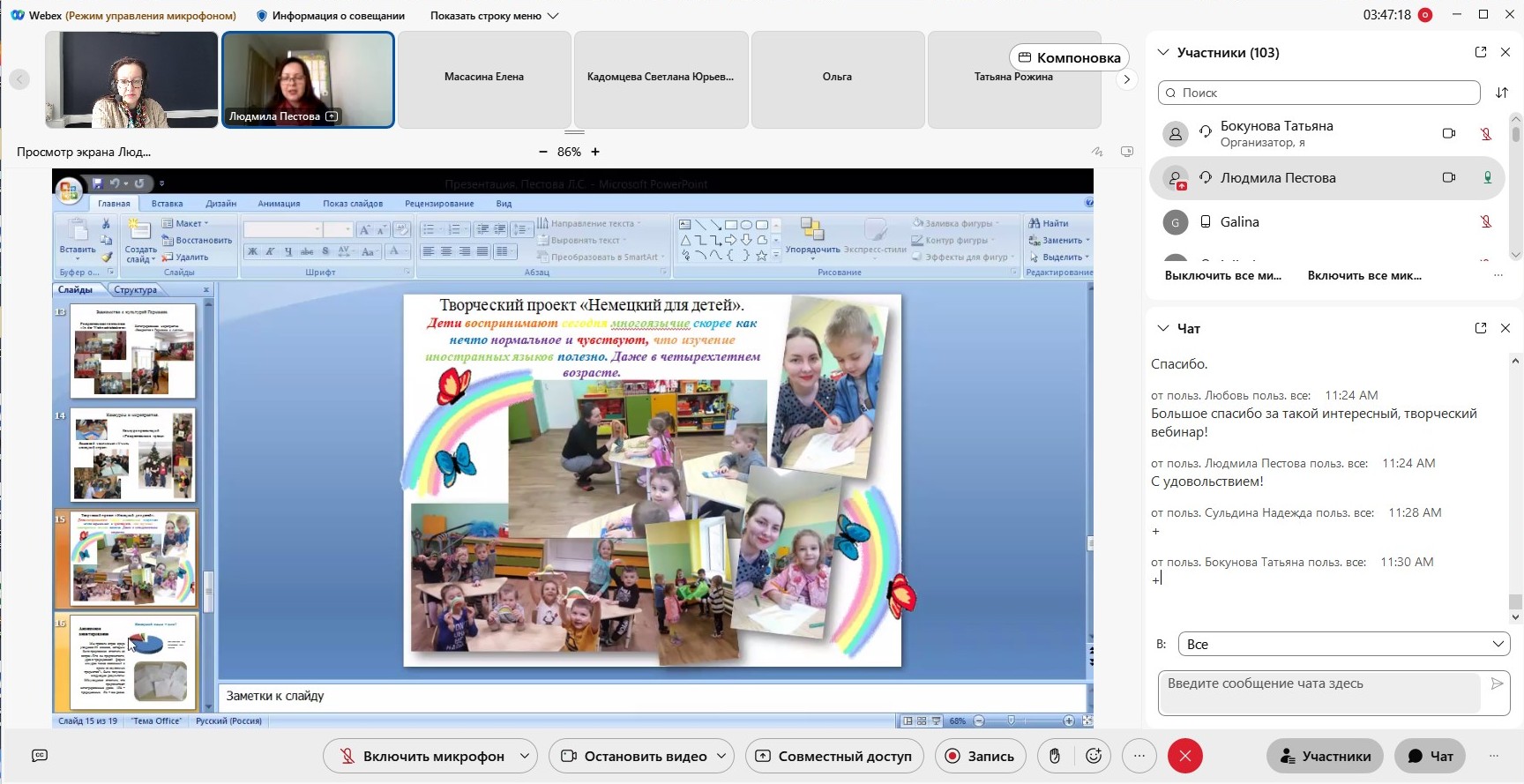Click Выключить все микрофоны button
1524x784 pixels.
point(1222,275)
